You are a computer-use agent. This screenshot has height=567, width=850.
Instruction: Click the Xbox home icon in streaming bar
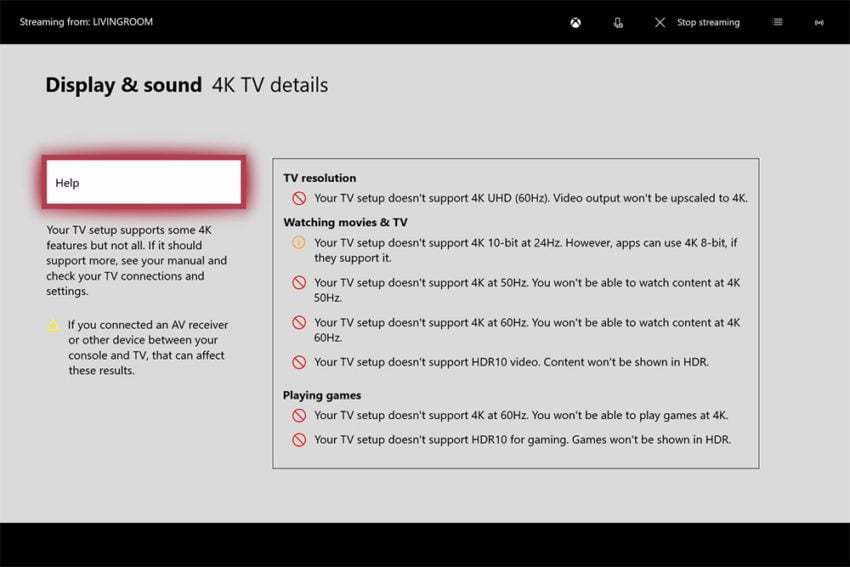click(576, 22)
